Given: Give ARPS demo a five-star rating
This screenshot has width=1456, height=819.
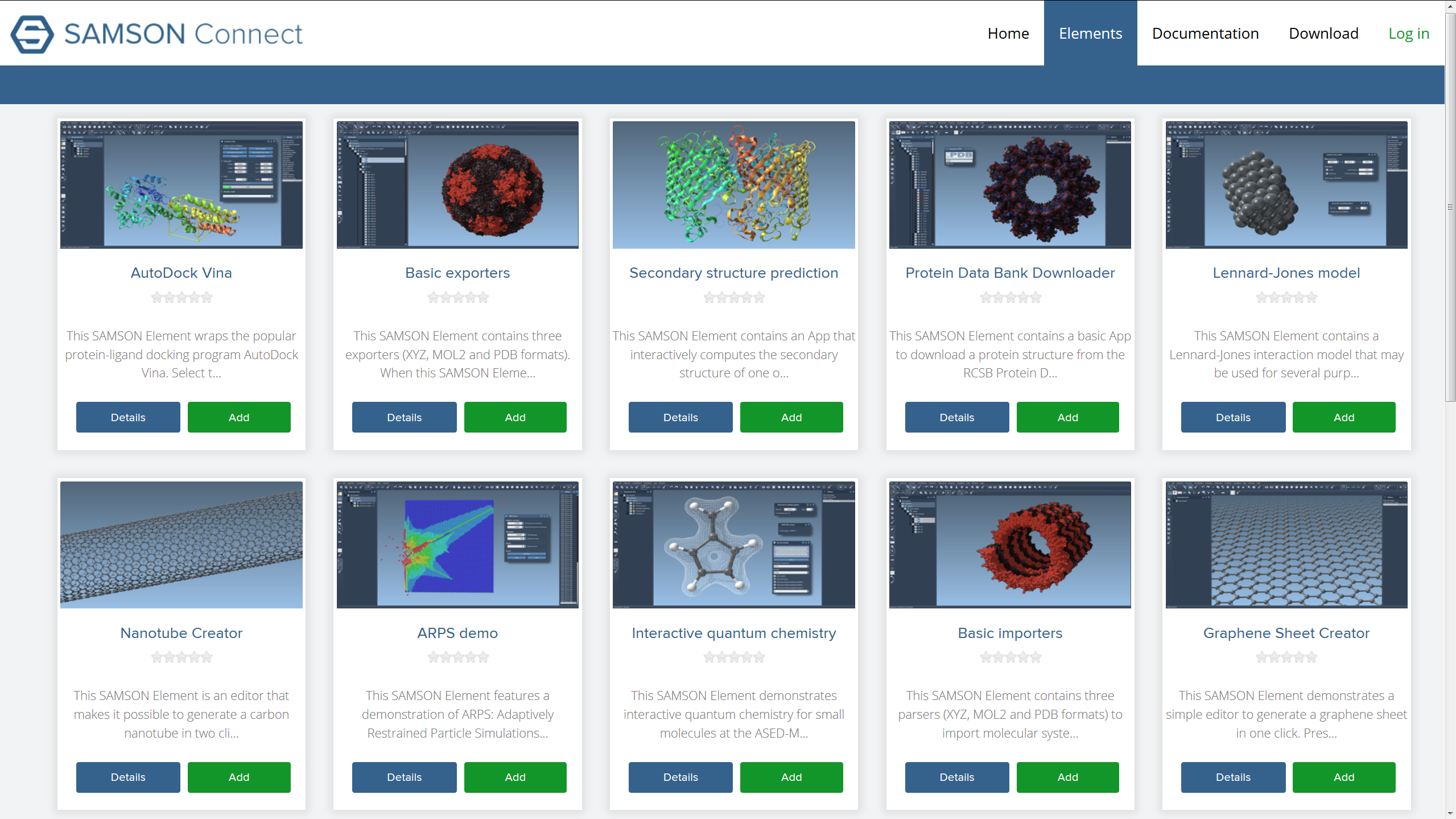Looking at the screenshot, I should tap(483, 657).
